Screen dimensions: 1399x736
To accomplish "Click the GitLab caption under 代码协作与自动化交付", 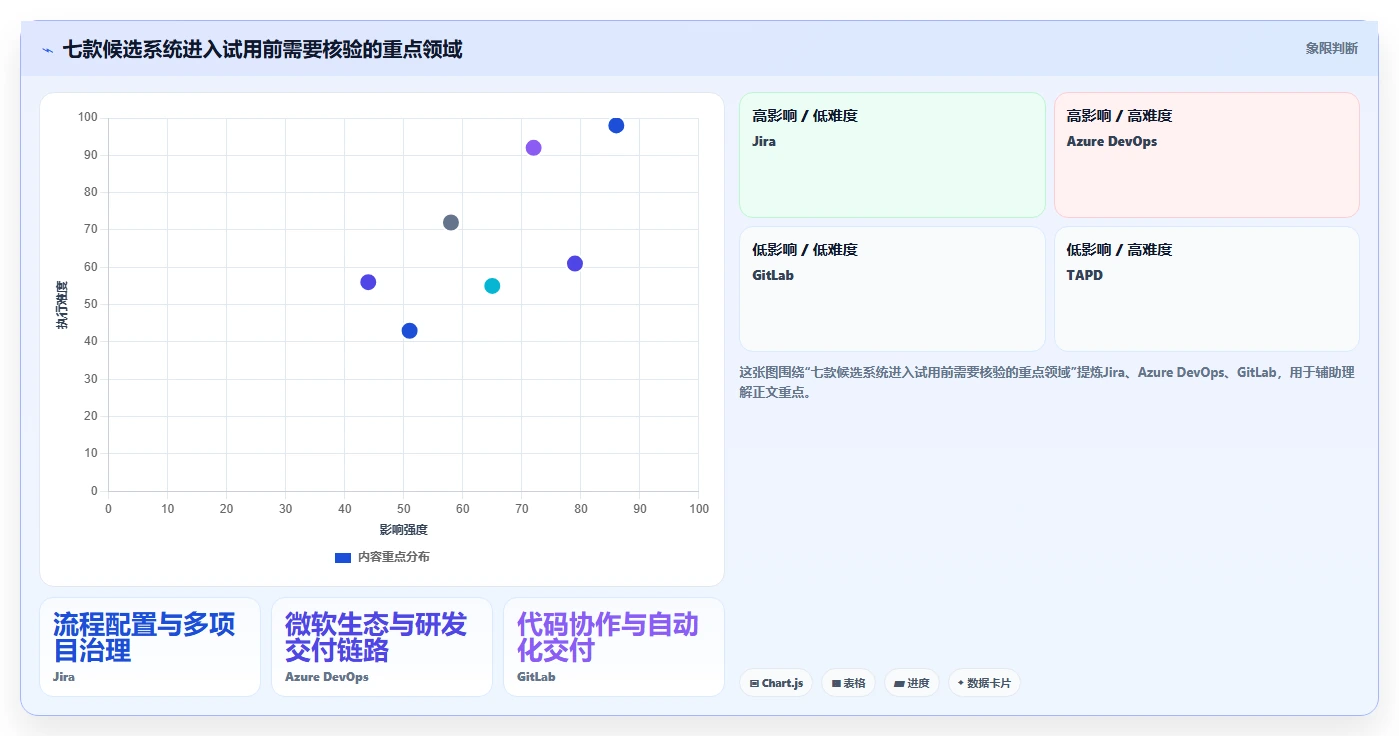I will tap(536, 677).
